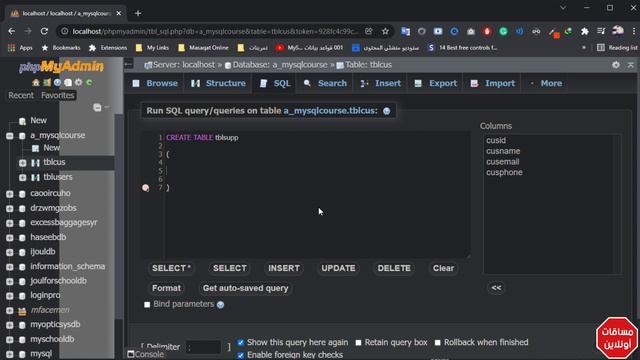Image resolution: width=640 pixels, height=360 pixels.
Task: Collapse all tree items icon
Action: (x=97, y=107)
